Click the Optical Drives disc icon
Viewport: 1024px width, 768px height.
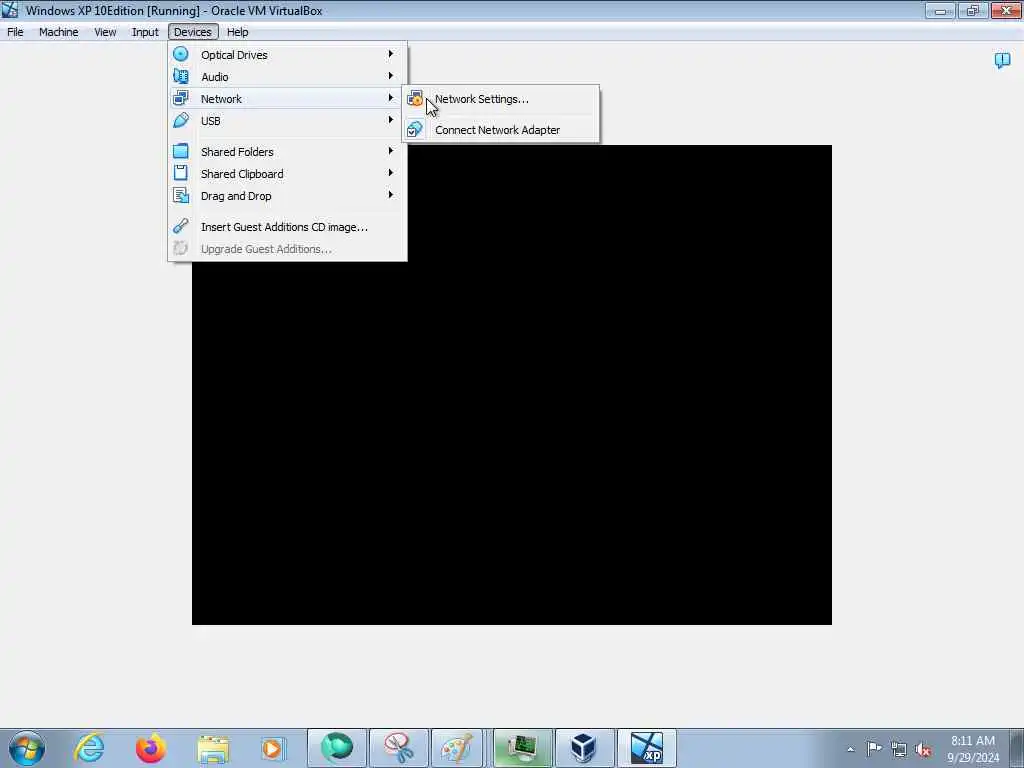[x=181, y=54]
